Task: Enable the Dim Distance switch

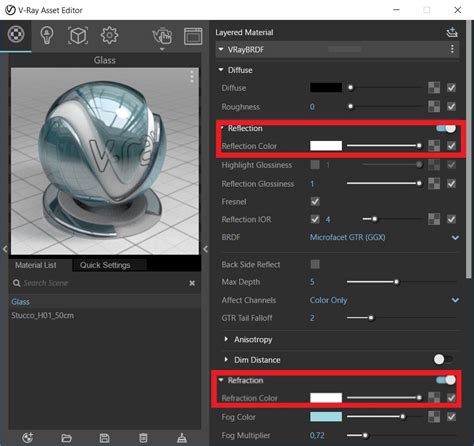Action: point(443,359)
